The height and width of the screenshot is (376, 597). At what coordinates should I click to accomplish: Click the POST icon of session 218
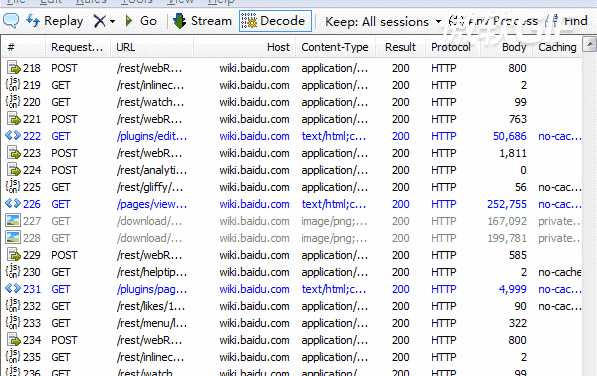[x=13, y=68]
